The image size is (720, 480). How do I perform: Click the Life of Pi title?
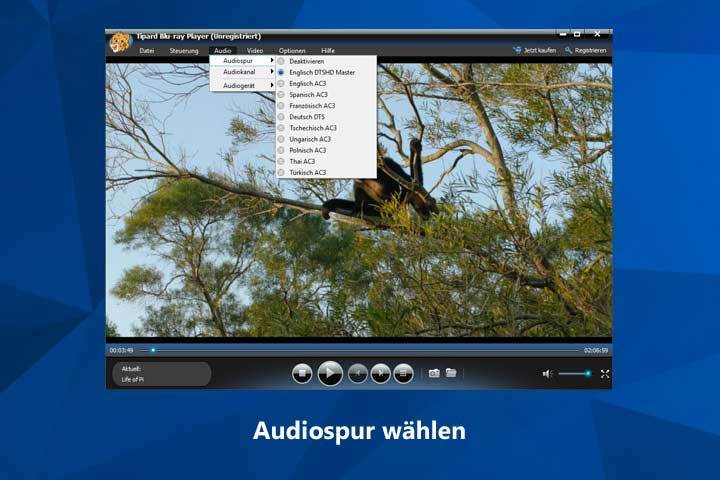pos(133,379)
